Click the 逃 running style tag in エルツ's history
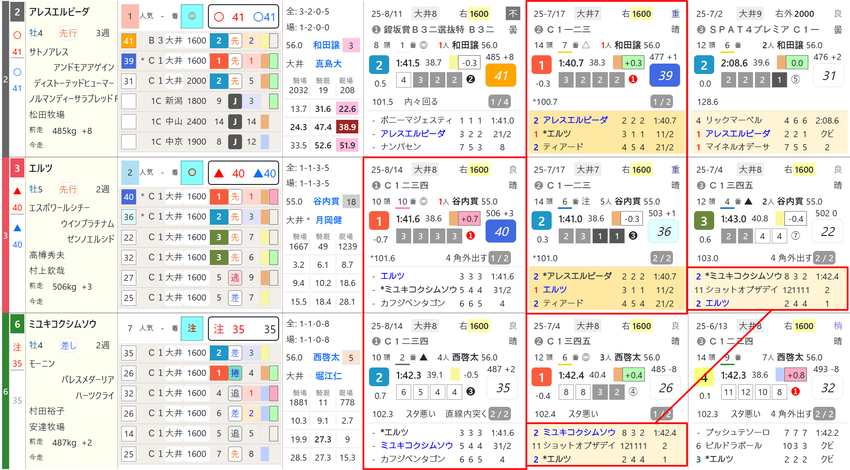This screenshot has width=850, height=470. coord(235,278)
